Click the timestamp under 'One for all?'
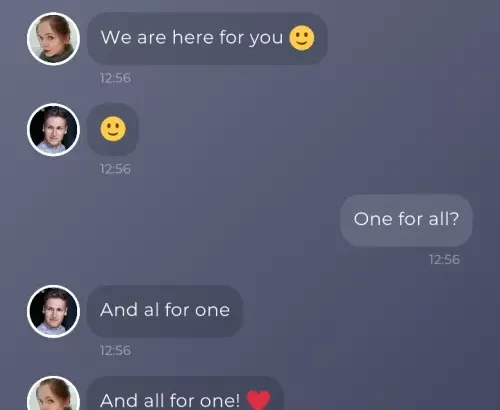This screenshot has width=500, height=410. (444, 260)
